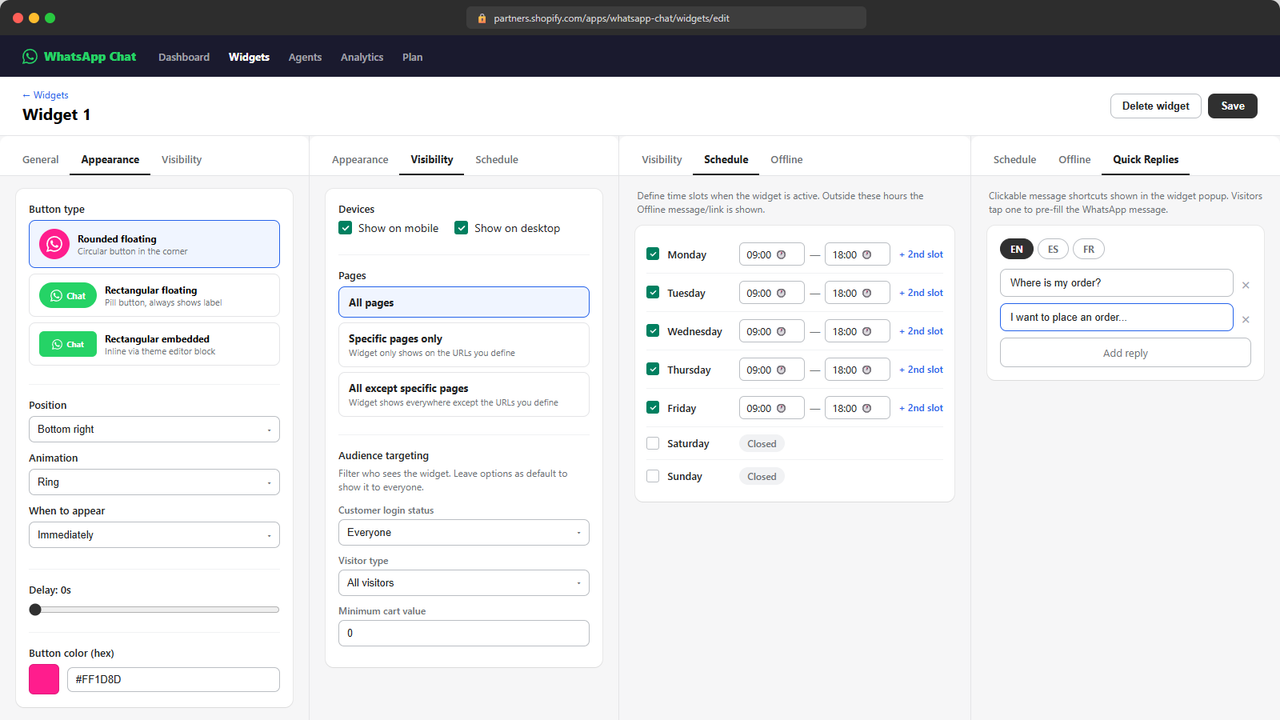Click the Delay slider handle

[35, 609]
